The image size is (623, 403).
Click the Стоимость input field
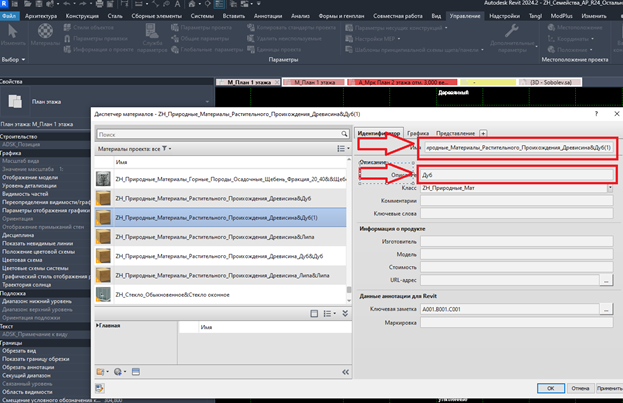pos(517,267)
